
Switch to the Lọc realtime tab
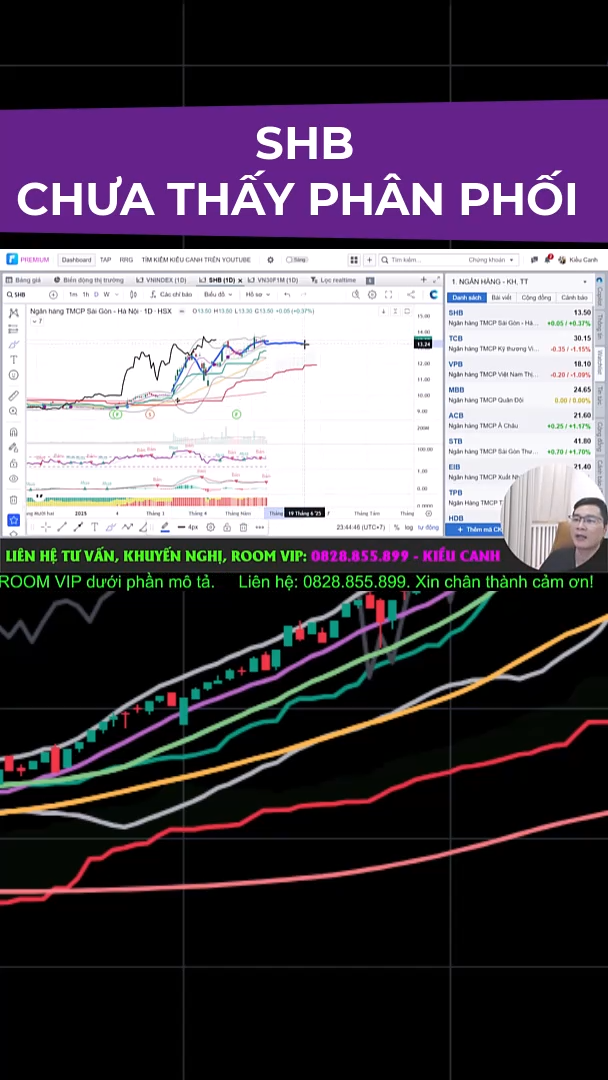point(334,280)
